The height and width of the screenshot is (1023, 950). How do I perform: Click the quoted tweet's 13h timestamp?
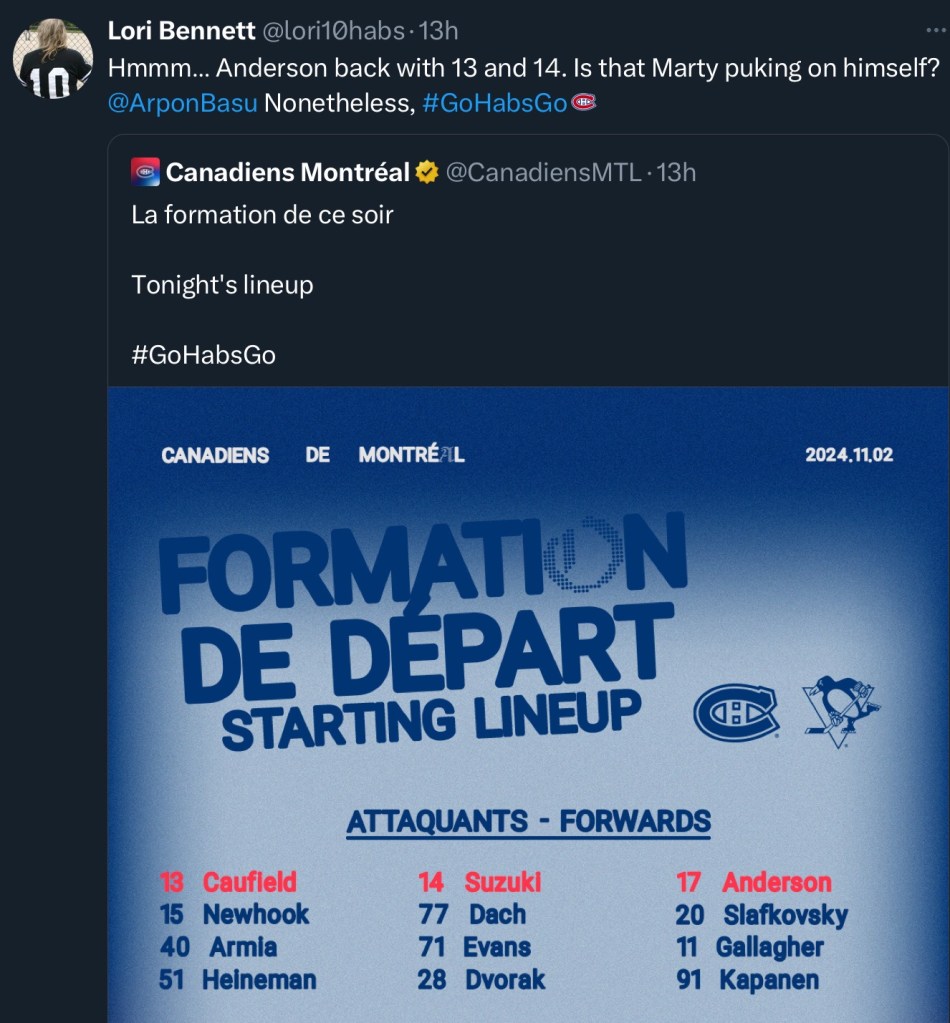coord(676,172)
